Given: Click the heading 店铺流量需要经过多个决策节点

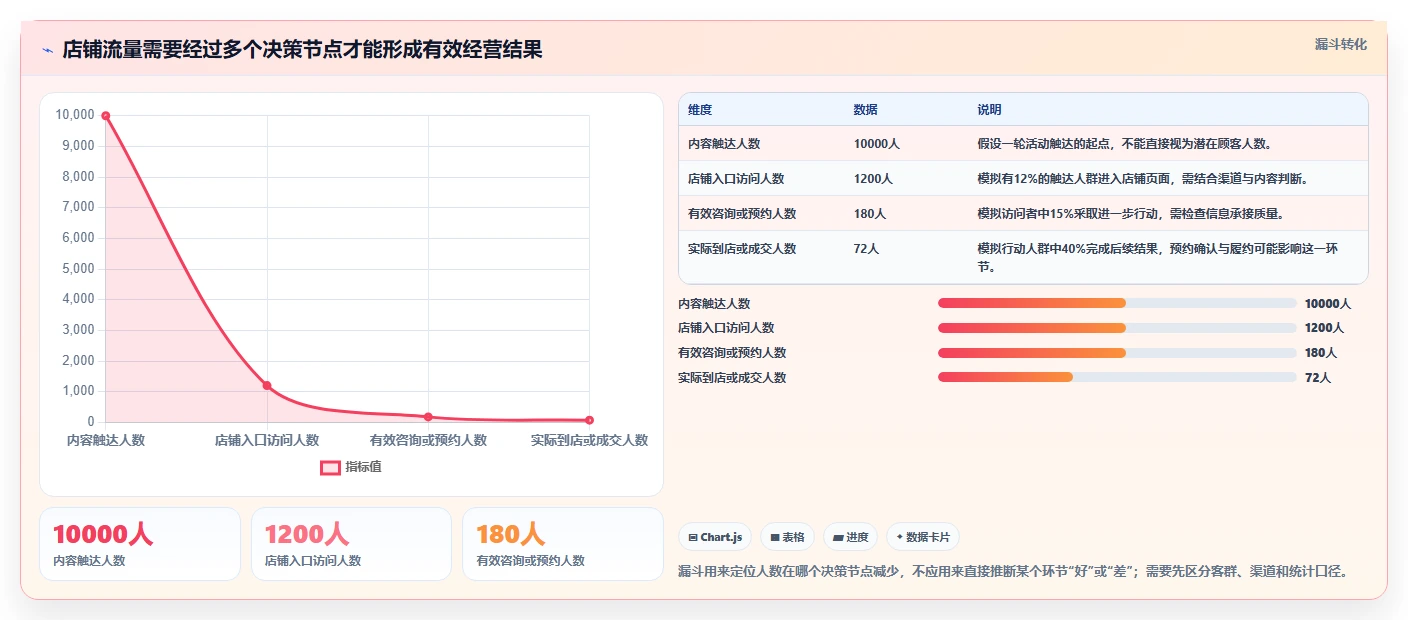Looking at the screenshot, I should tap(302, 50).
